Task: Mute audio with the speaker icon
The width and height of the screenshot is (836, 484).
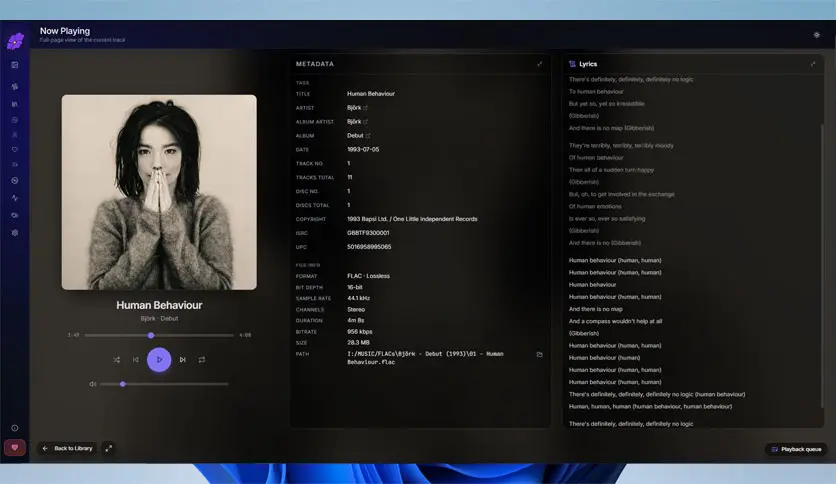Action: click(92, 384)
